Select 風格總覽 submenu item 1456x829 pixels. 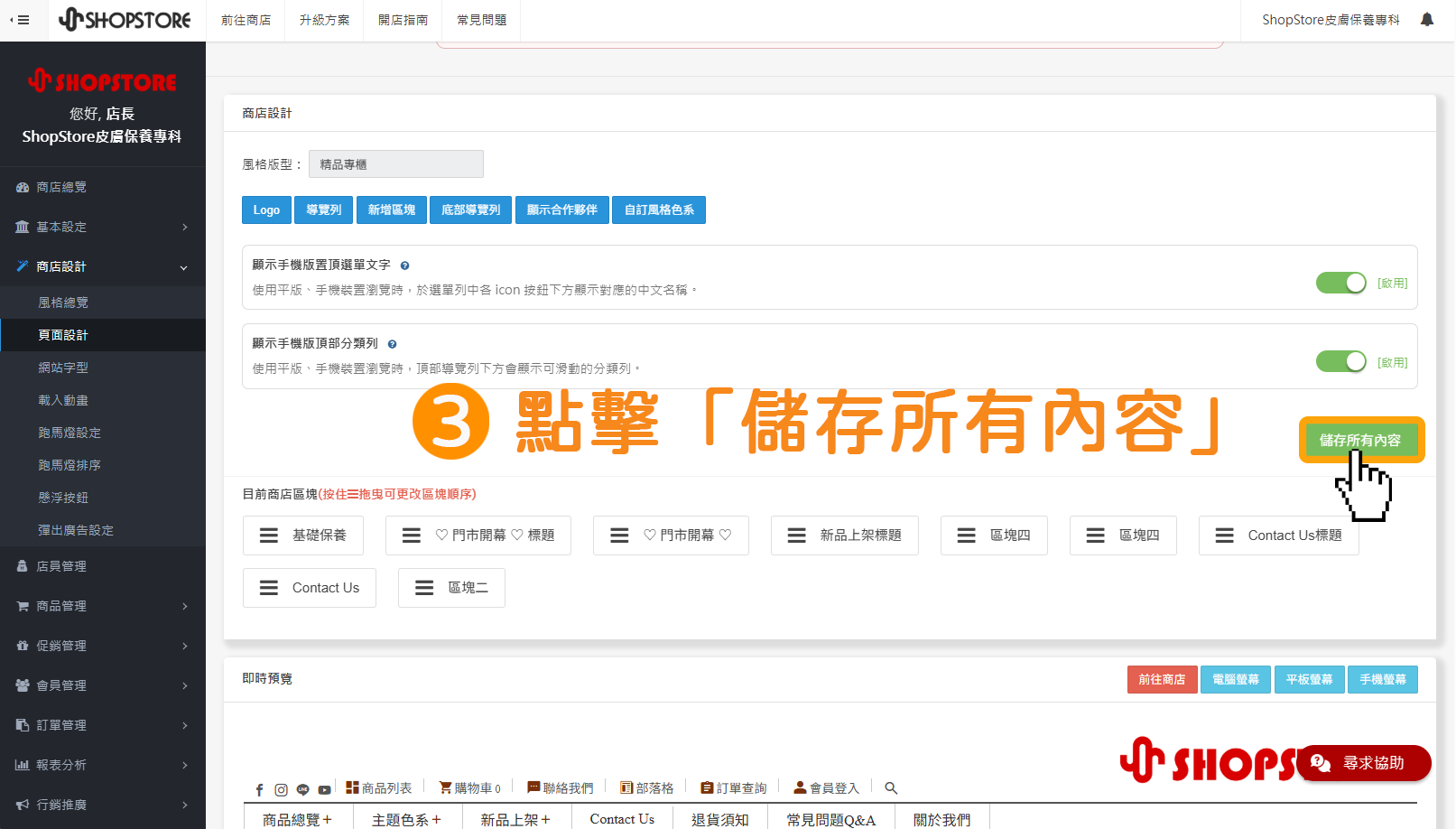point(103,303)
